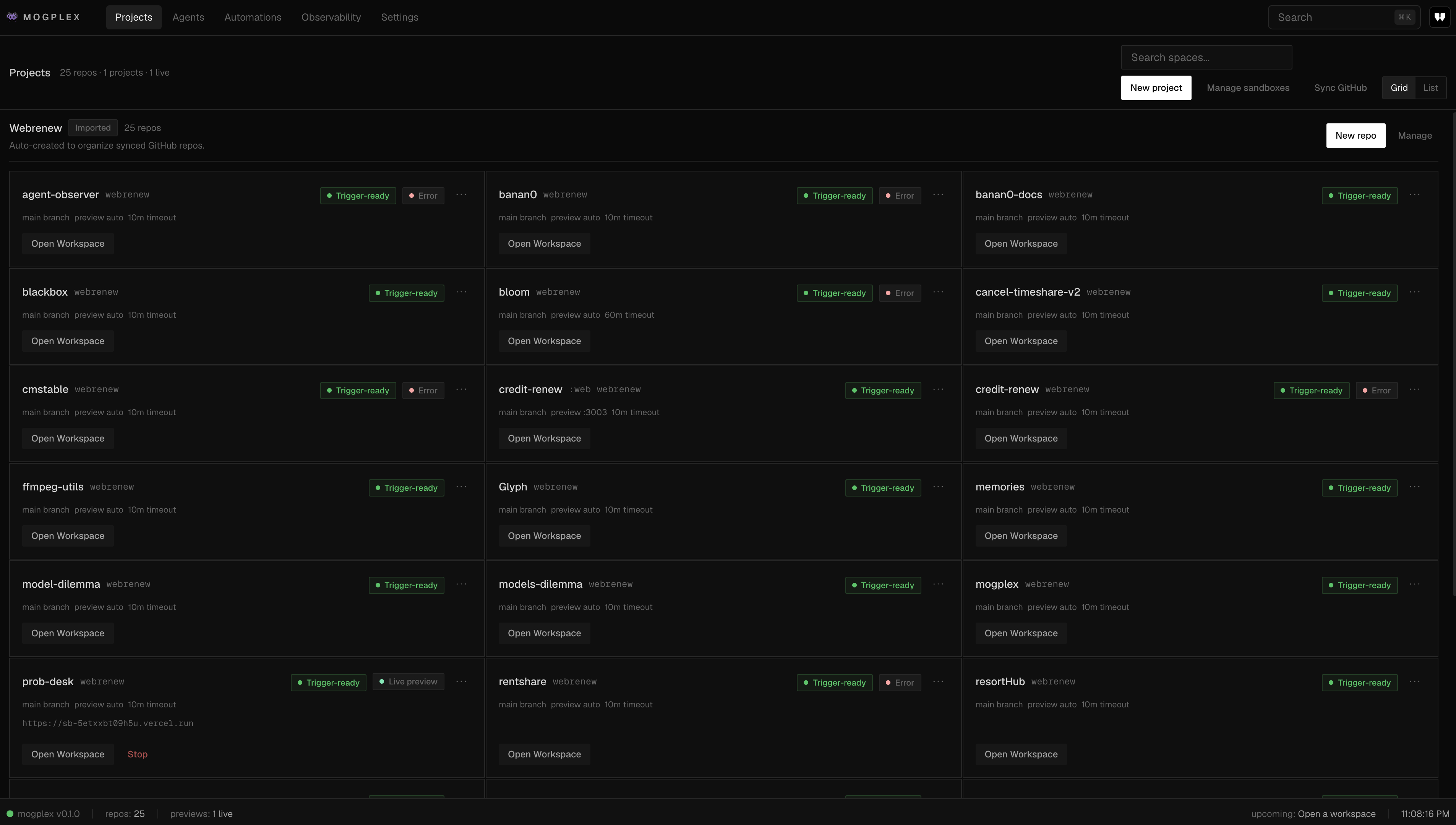Select the Grid view toggle
This screenshot has height=825, width=1456.
[x=1399, y=87]
